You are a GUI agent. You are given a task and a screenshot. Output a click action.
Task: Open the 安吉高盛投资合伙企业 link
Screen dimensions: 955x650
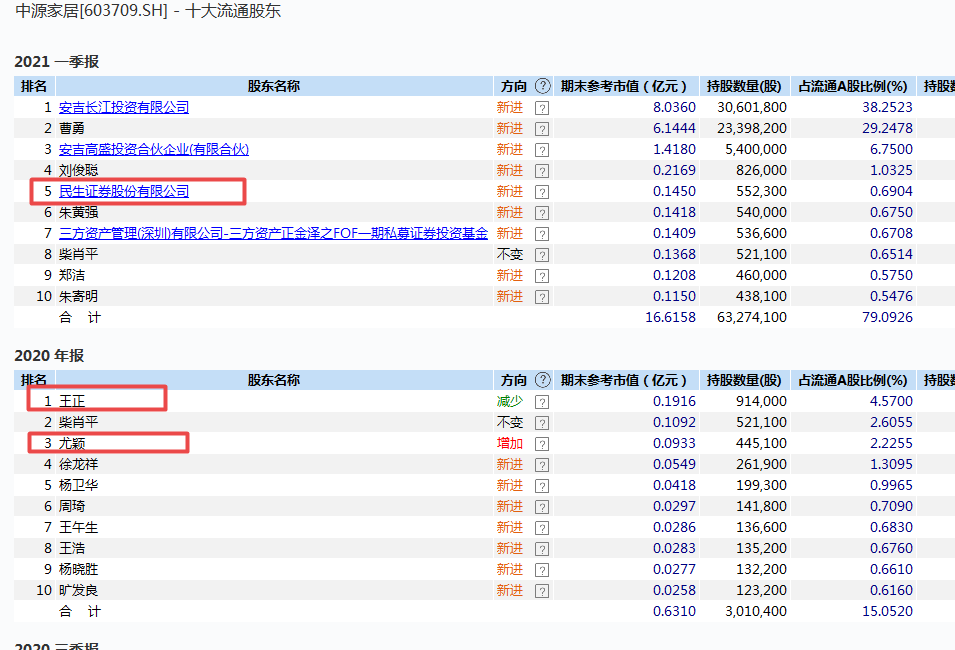click(153, 150)
